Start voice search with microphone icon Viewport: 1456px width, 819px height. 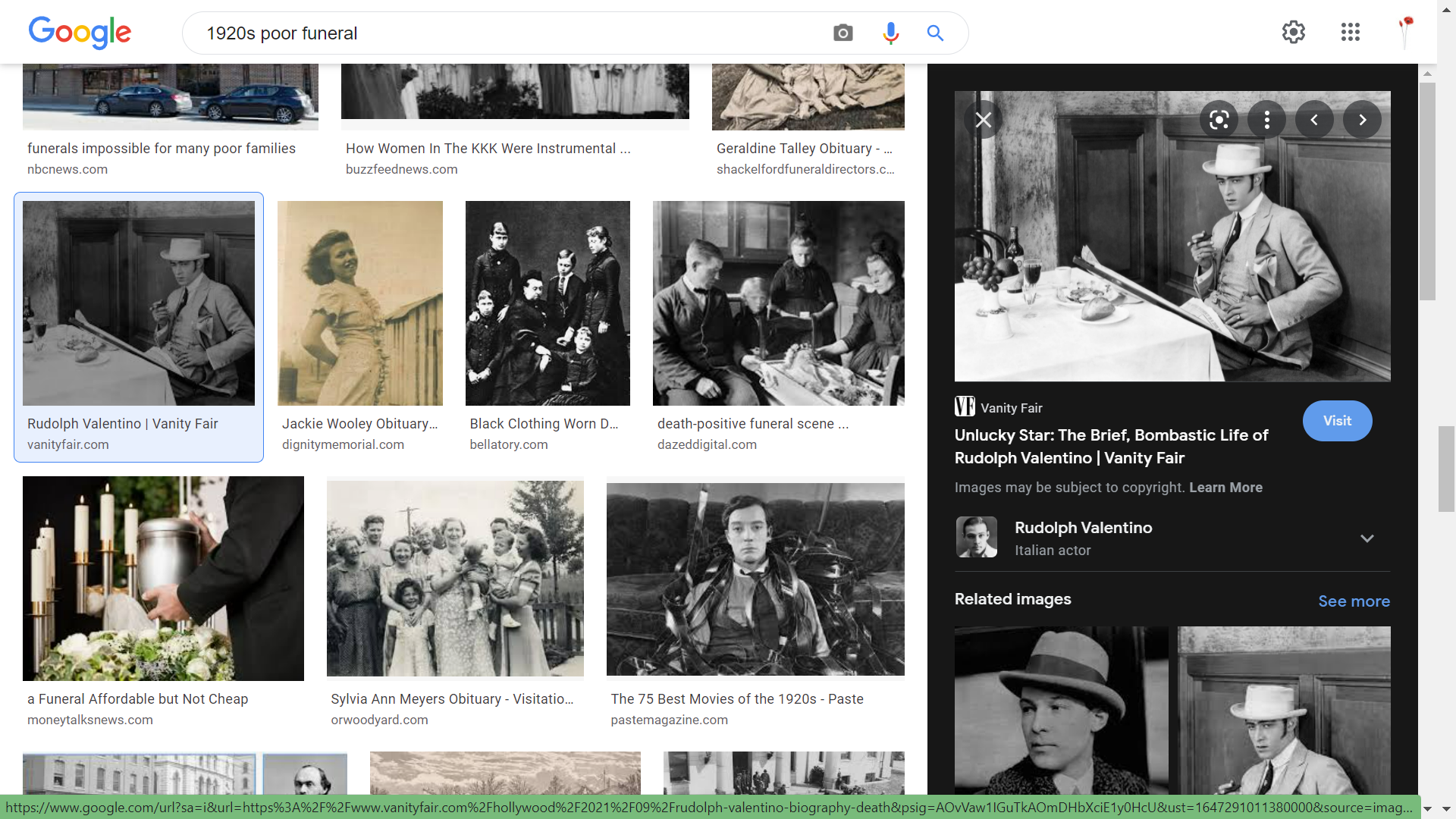(890, 33)
